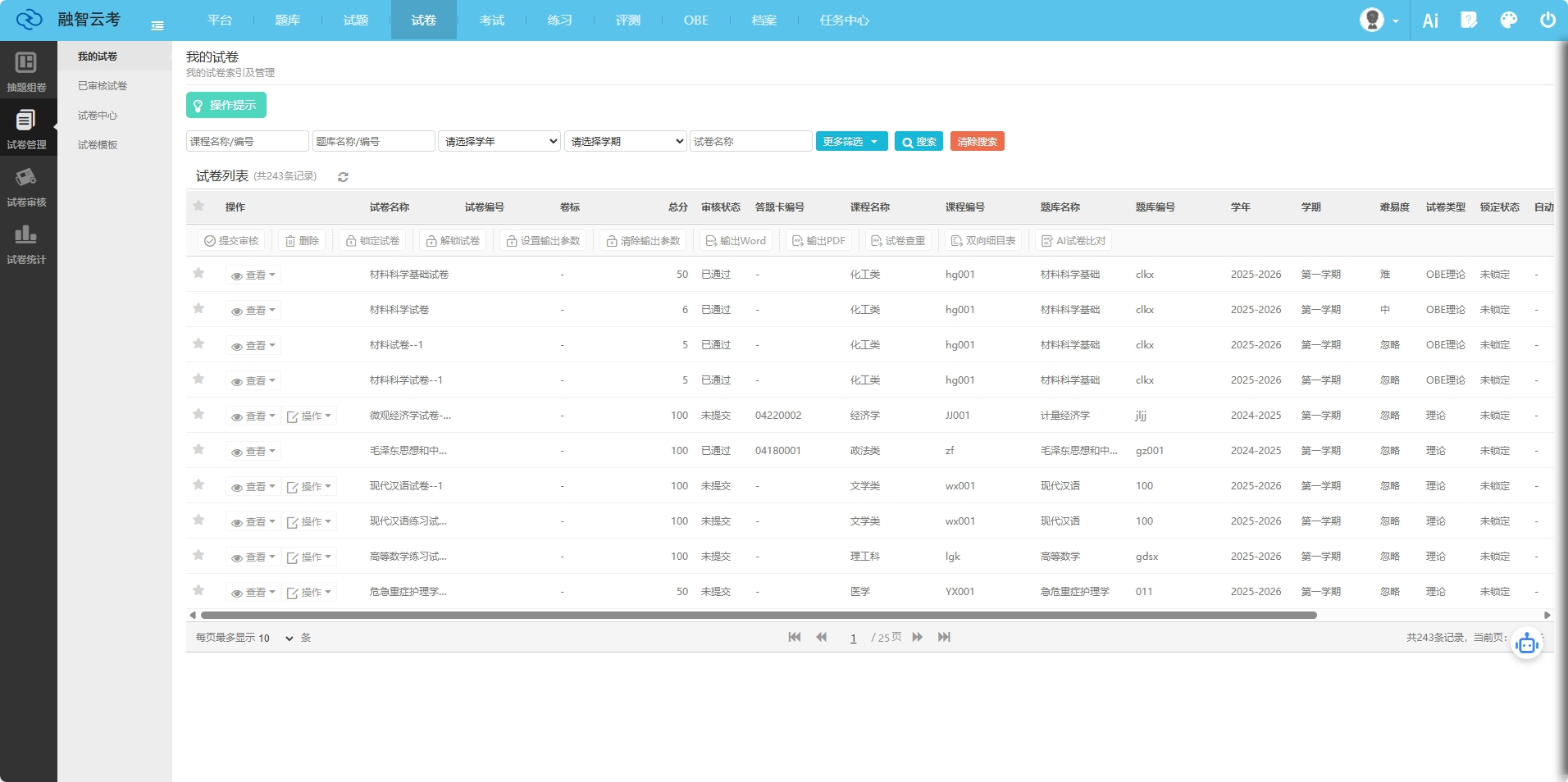Collapse the sidebar with the hamburger icon

[x=157, y=26]
